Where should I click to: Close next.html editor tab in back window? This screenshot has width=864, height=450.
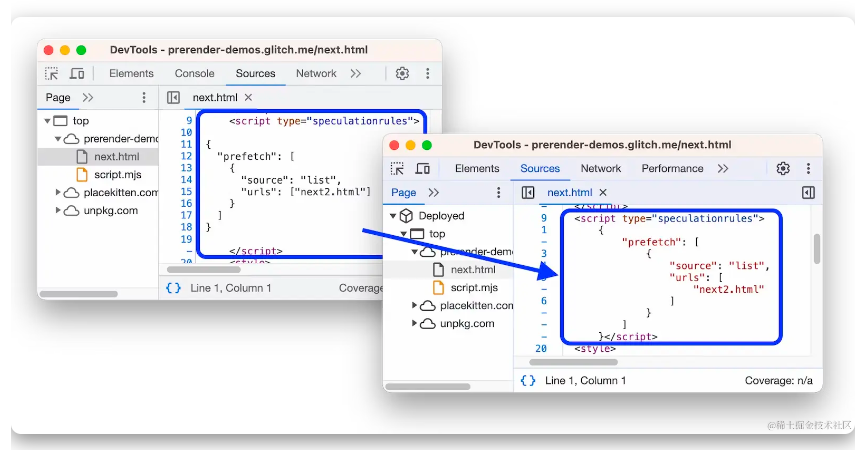pos(249,97)
